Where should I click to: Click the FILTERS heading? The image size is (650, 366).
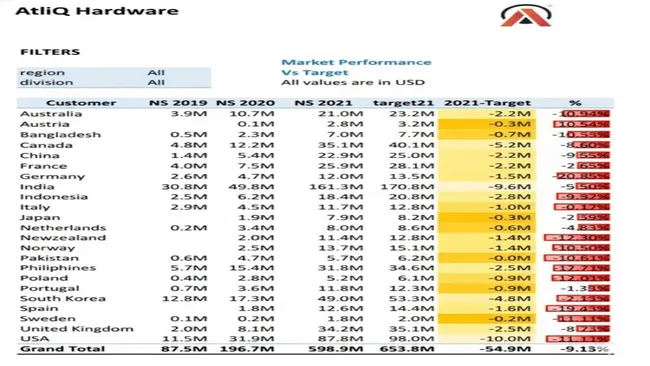50,52
